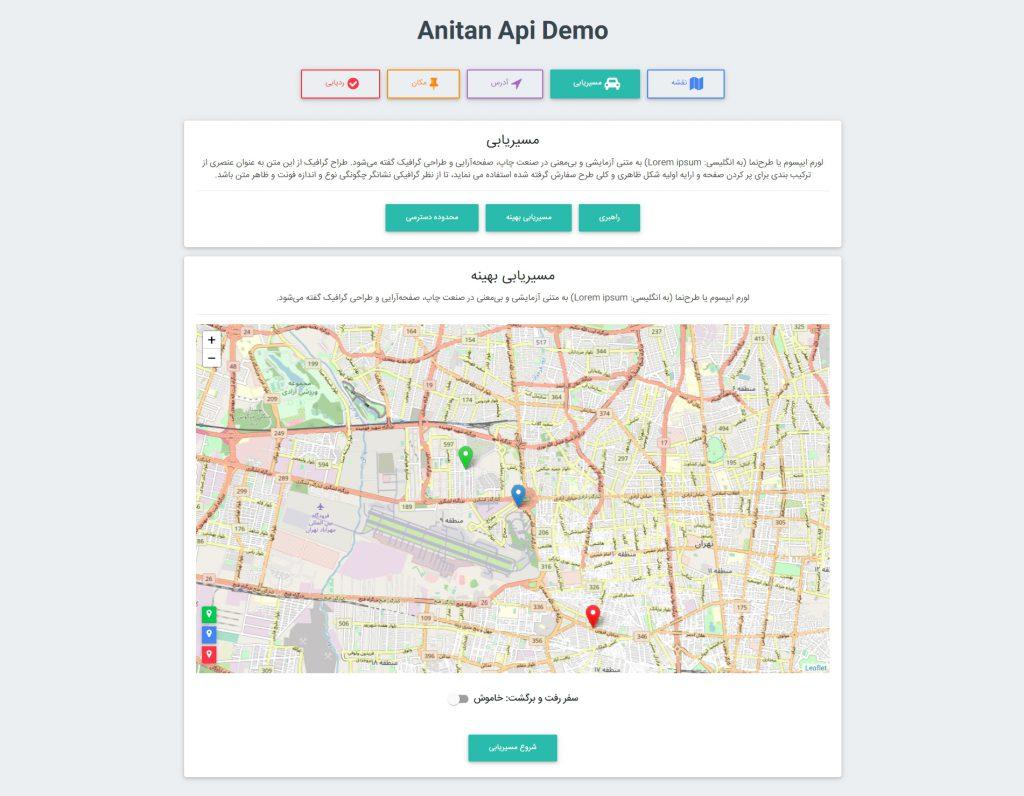Click the راهبری (Navigation) button
Screen dimensions: 1024x796
coord(609,218)
